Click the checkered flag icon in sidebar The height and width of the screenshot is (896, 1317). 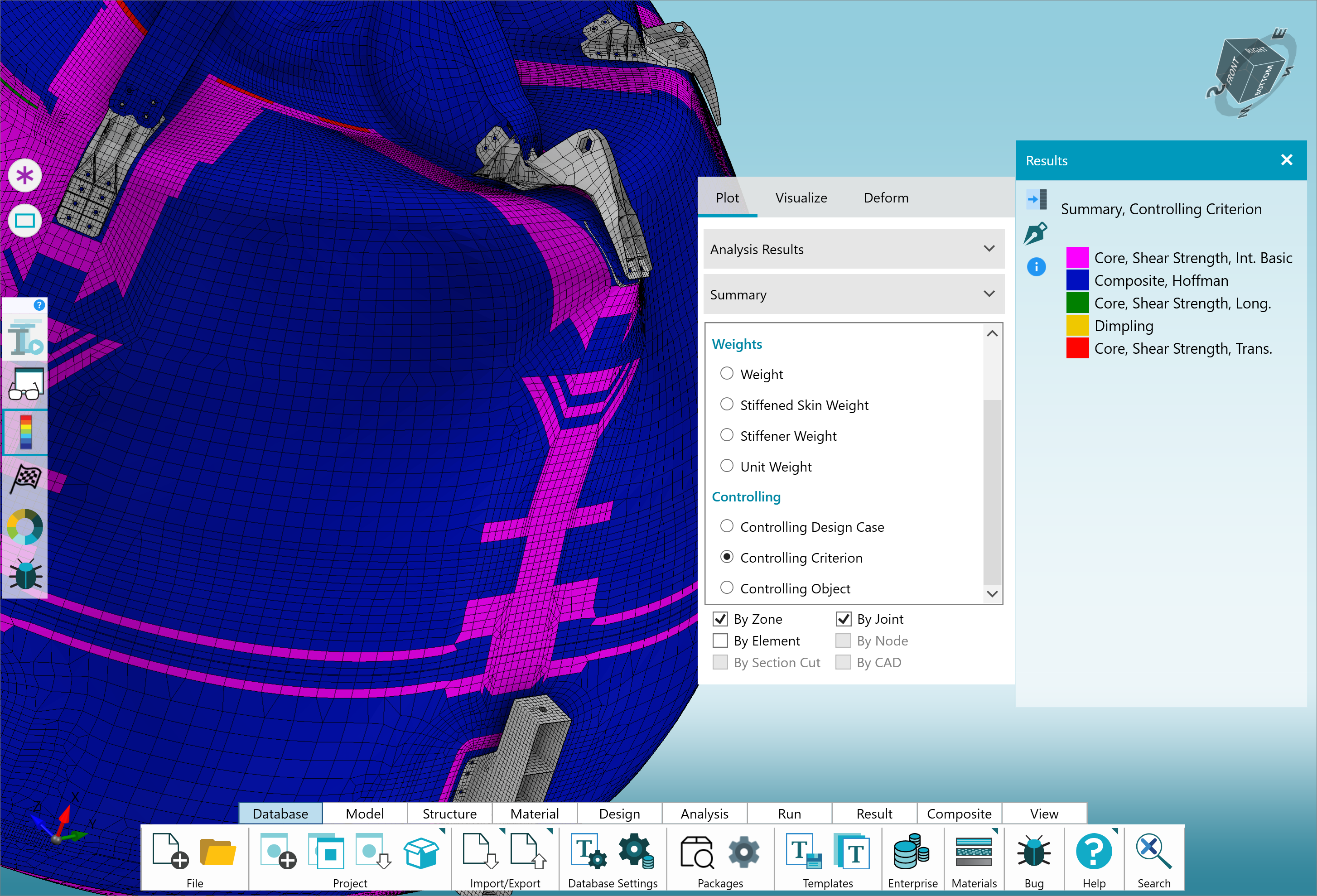[26, 479]
